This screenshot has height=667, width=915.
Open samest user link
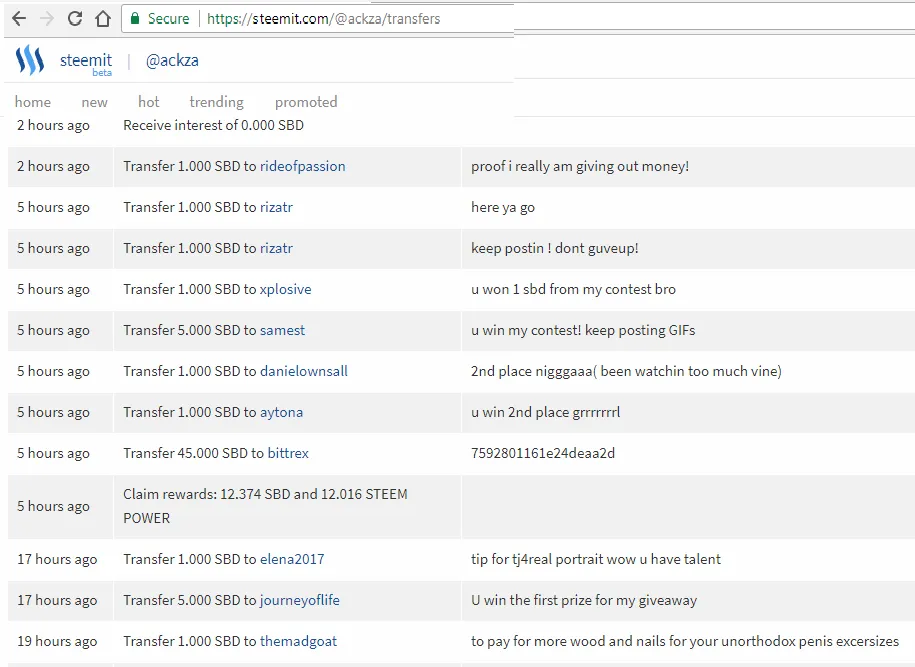tap(282, 330)
